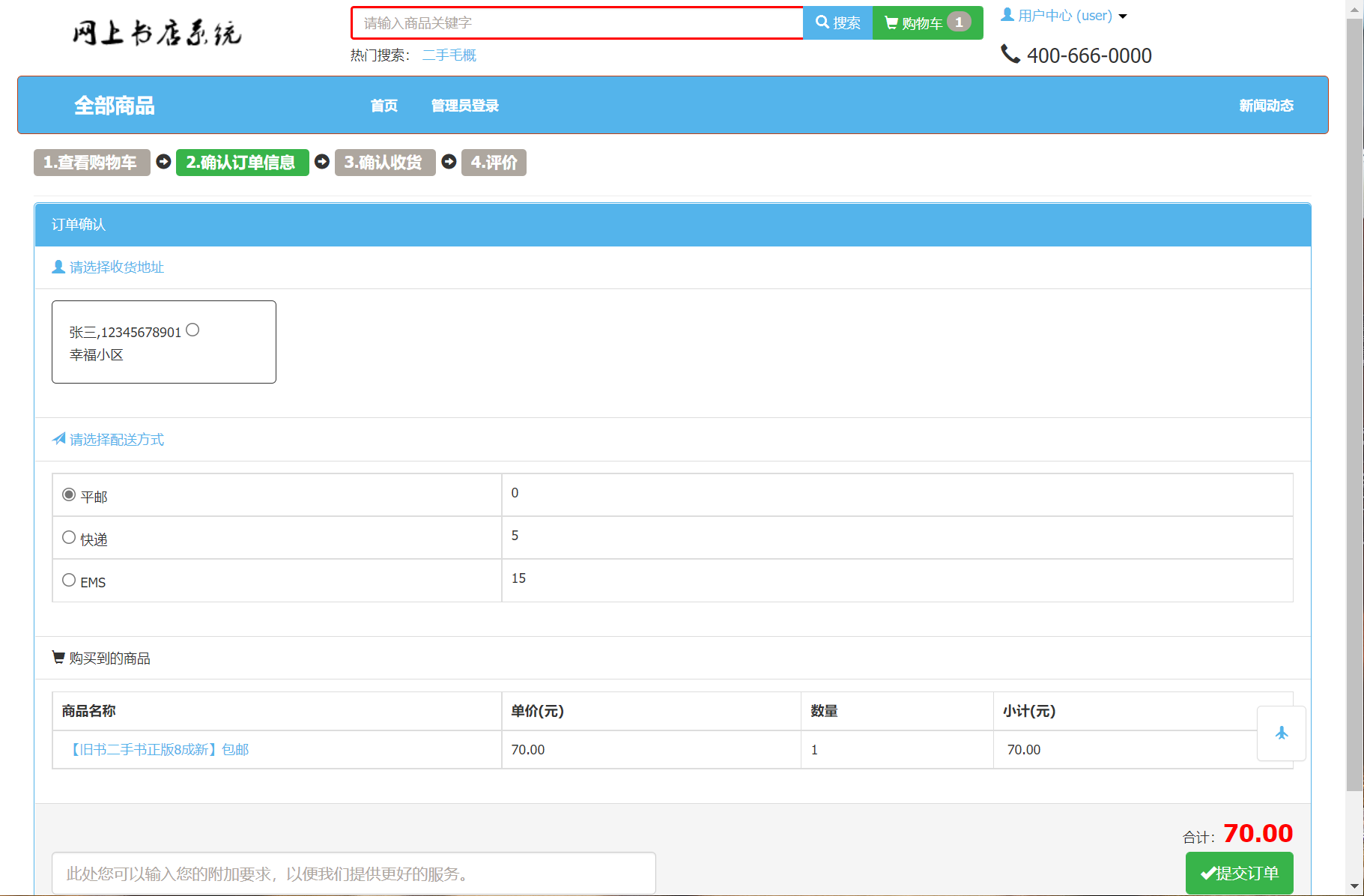
Task: Click the back-to-top floating icon
Action: 1281,733
